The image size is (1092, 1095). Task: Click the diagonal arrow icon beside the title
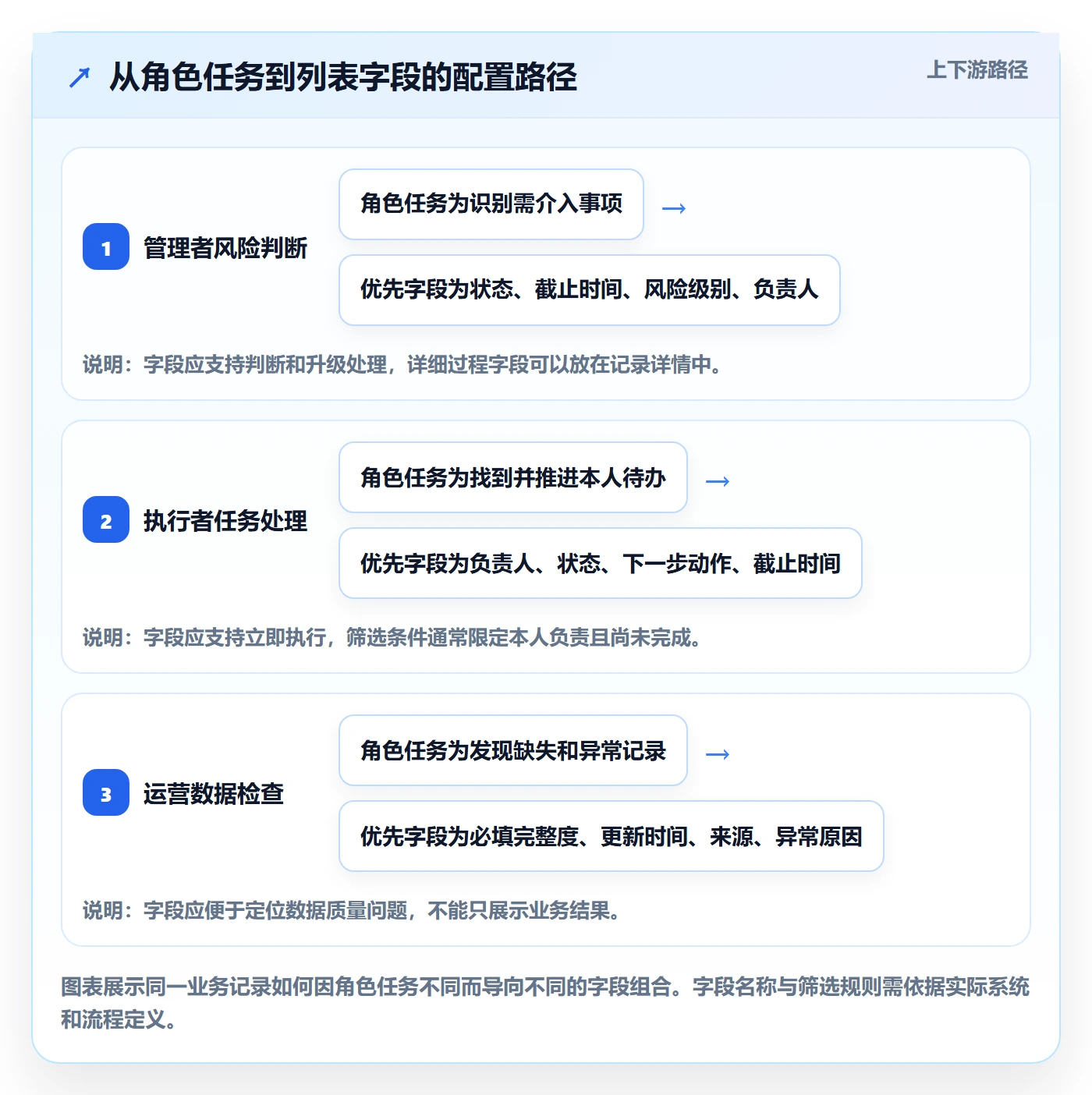point(80,77)
